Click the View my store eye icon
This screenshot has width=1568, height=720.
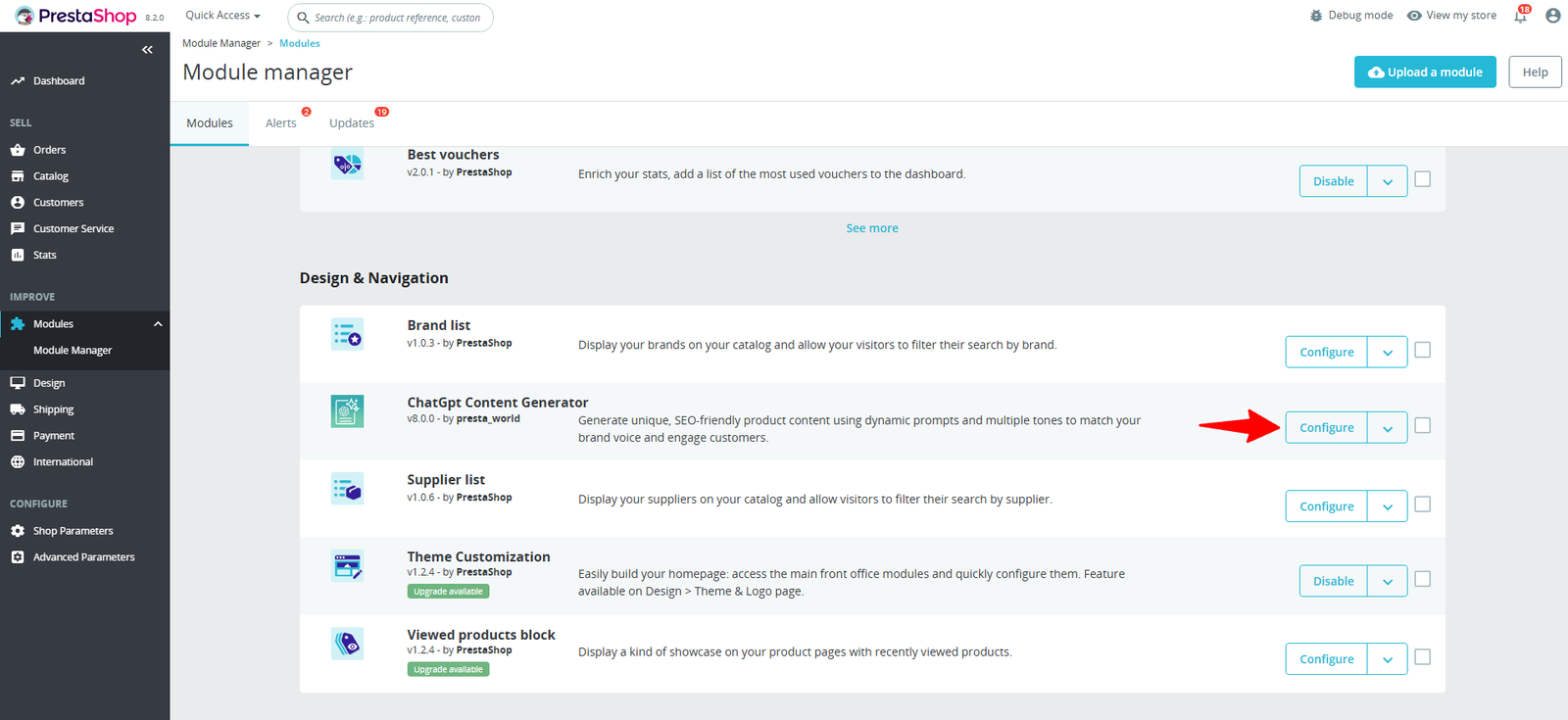point(1414,16)
